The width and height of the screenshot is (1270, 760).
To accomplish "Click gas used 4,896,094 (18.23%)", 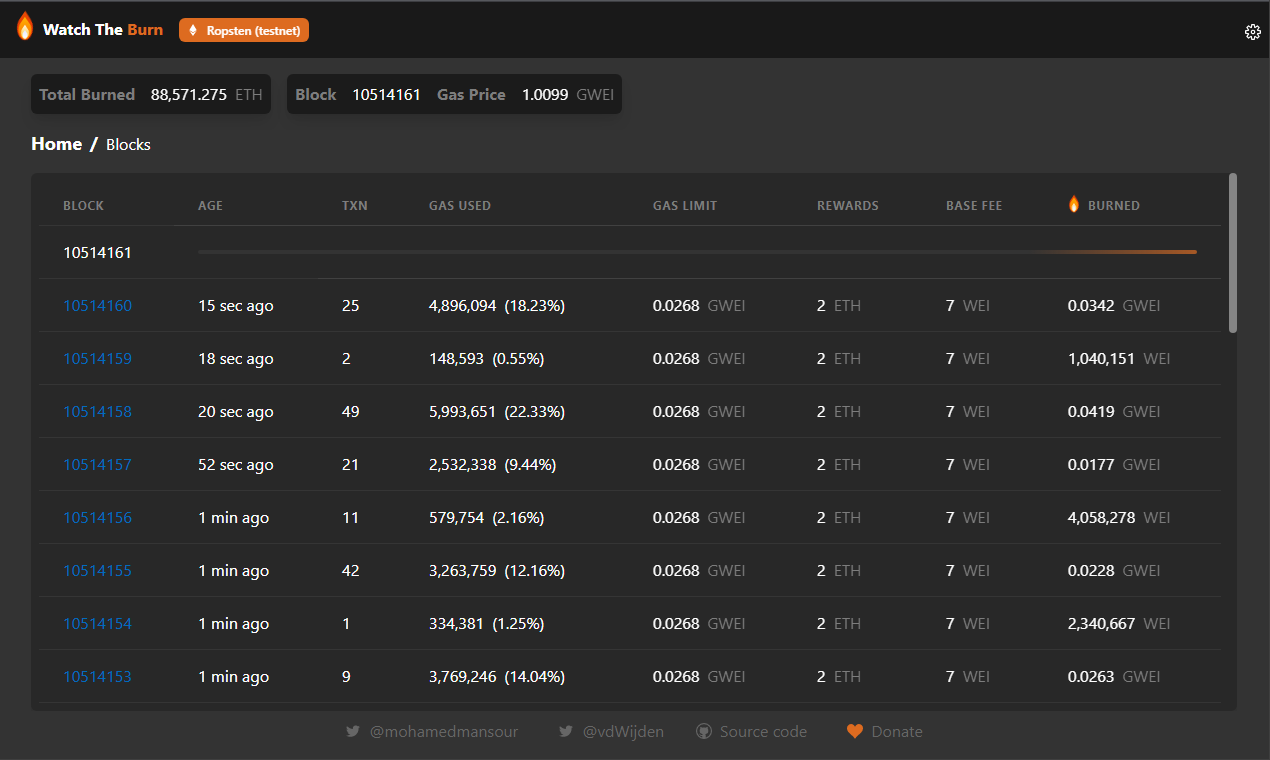I will 497,306.
